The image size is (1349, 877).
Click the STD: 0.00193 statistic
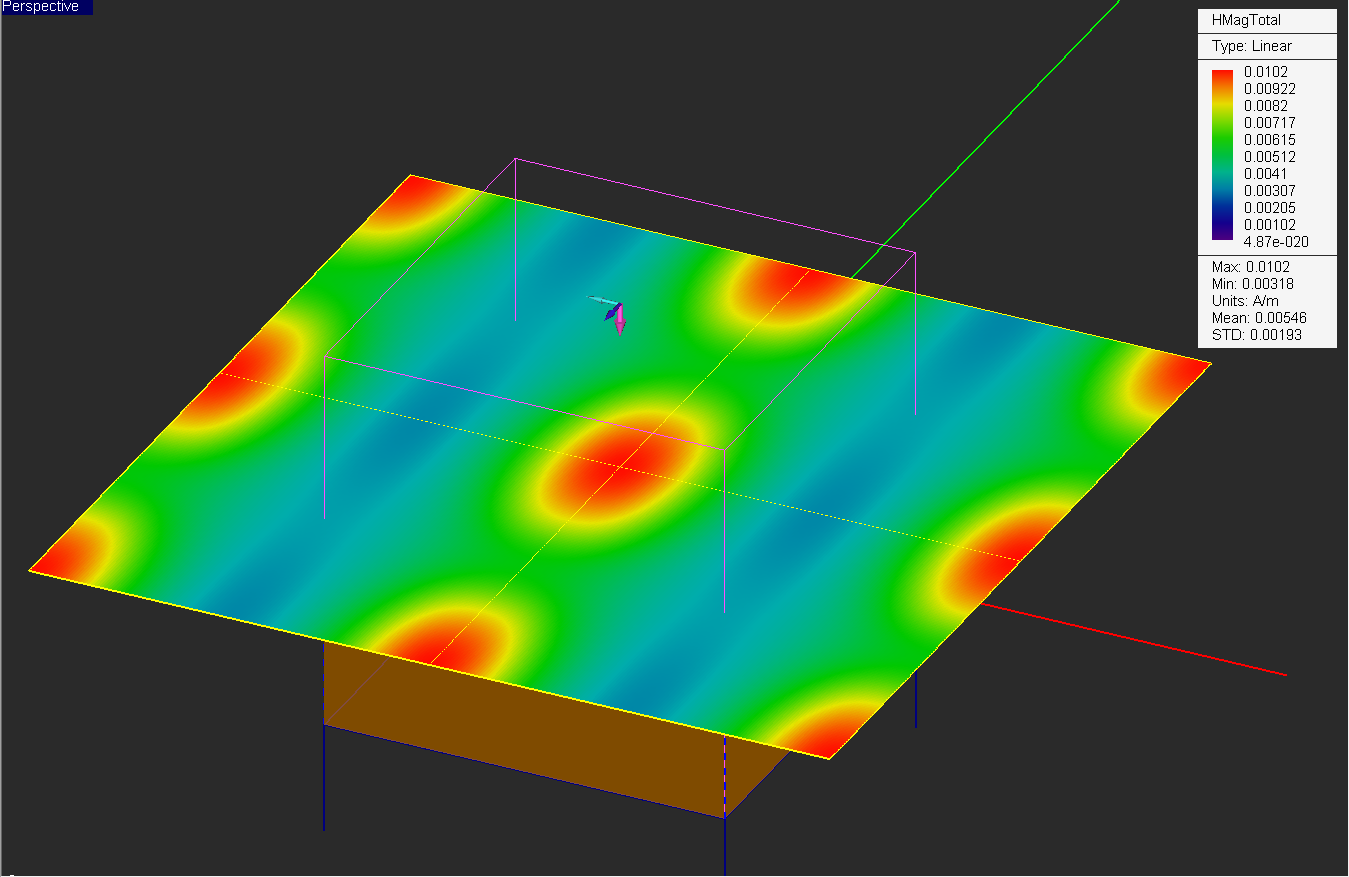[1257, 335]
